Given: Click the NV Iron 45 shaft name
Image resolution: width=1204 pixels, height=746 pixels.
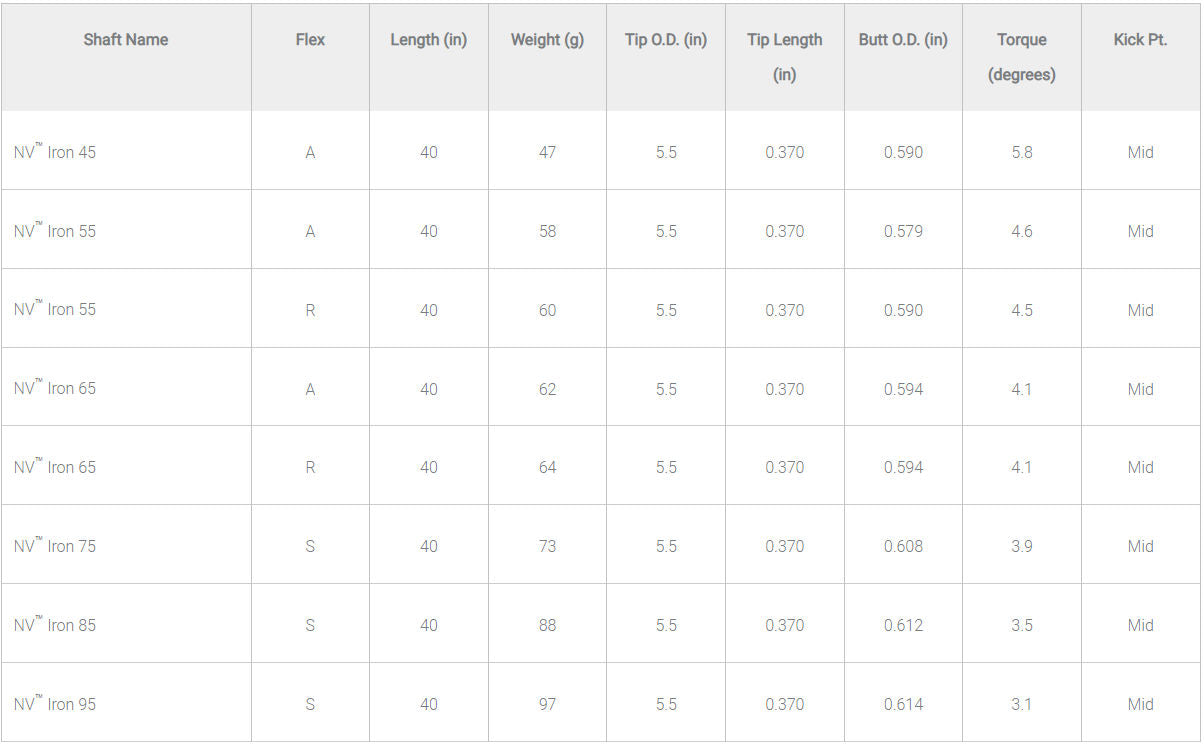Looking at the screenshot, I should (x=56, y=153).
